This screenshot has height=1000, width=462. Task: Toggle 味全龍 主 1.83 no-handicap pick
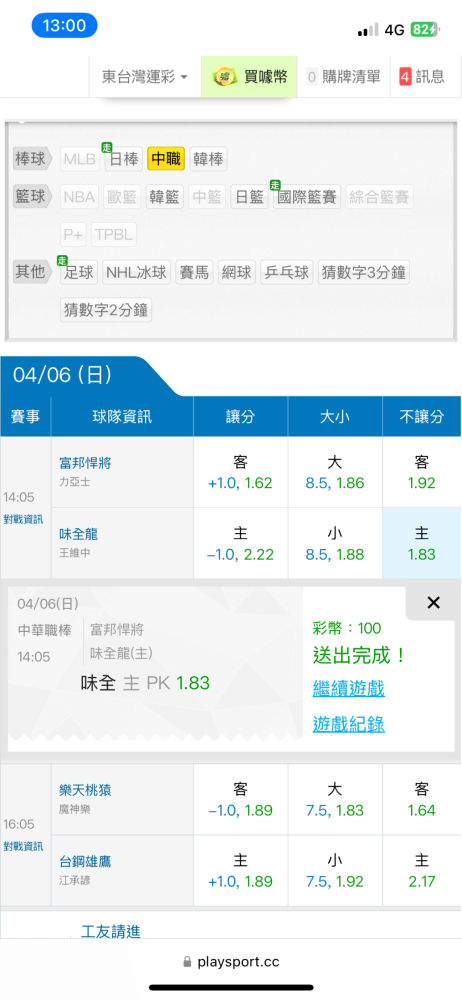[x=421, y=543]
